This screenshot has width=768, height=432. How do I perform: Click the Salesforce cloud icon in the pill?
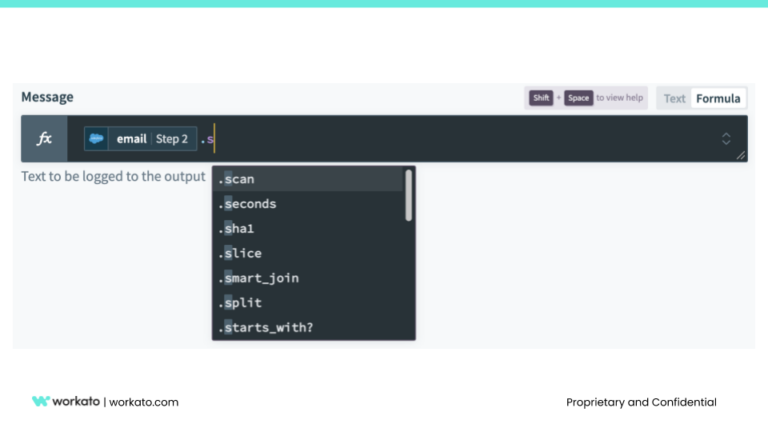(97, 139)
